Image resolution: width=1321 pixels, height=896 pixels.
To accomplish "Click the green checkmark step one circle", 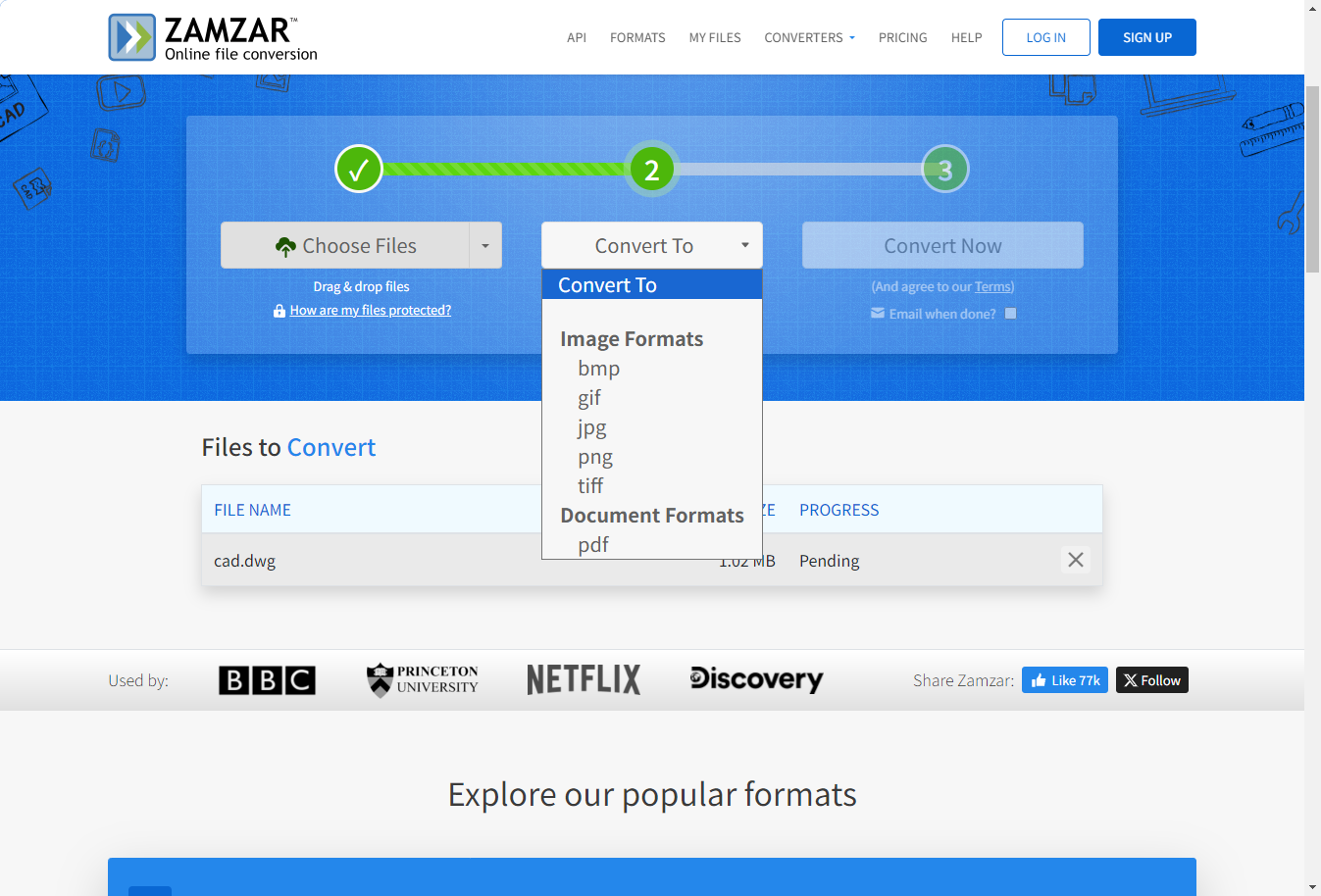I will click(x=358, y=170).
